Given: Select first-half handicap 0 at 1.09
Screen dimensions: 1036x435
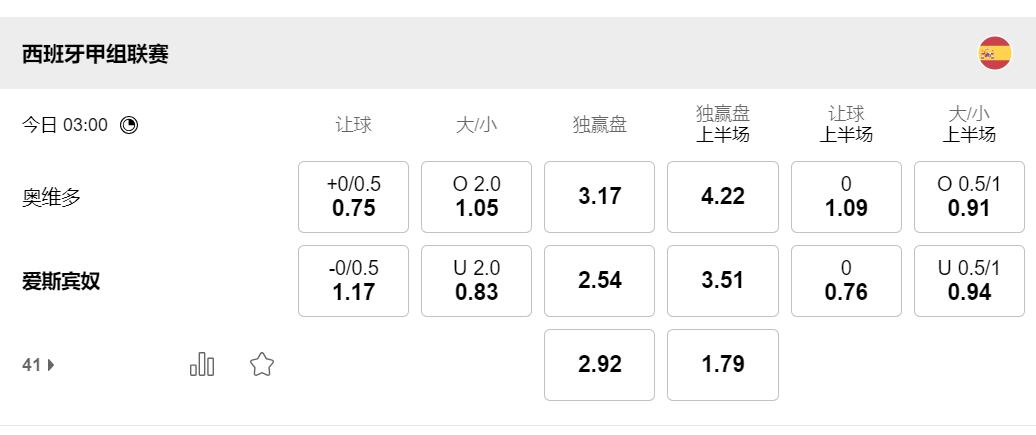Looking at the screenshot, I should [x=846, y=197].
